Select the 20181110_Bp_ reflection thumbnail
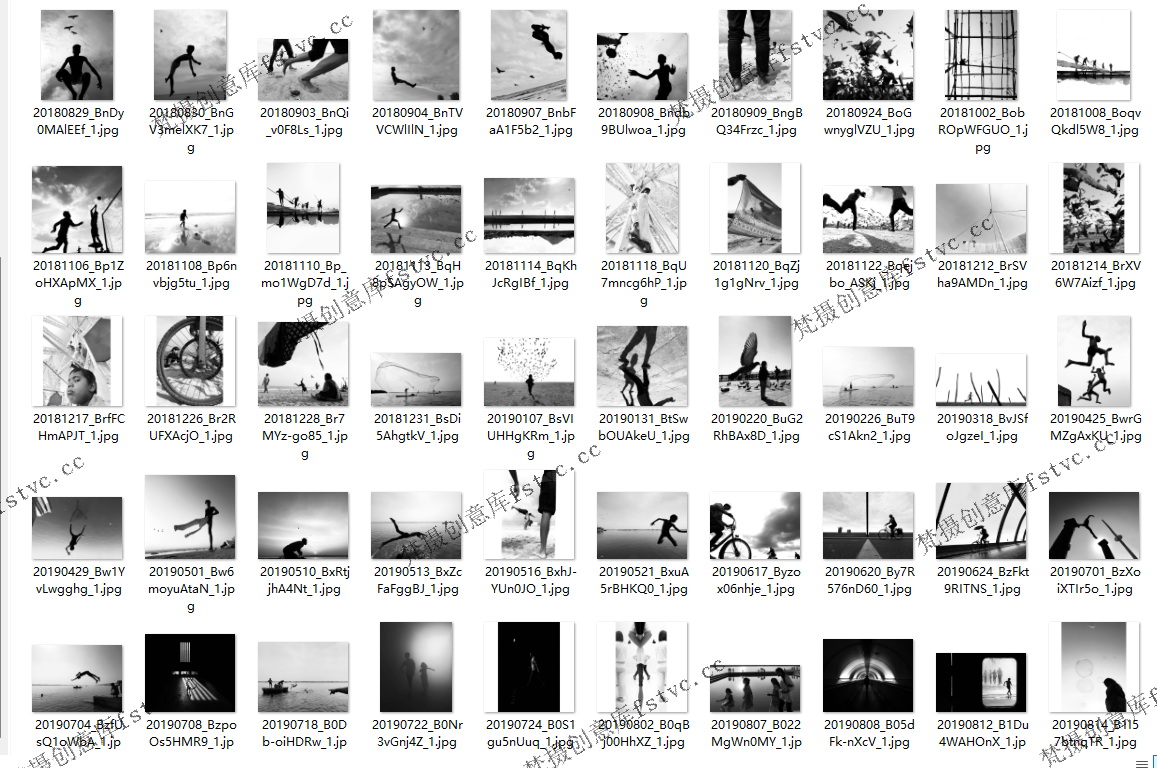Image resolution: width=1157 pixels, height=768 pixels. tap(303, 208)
